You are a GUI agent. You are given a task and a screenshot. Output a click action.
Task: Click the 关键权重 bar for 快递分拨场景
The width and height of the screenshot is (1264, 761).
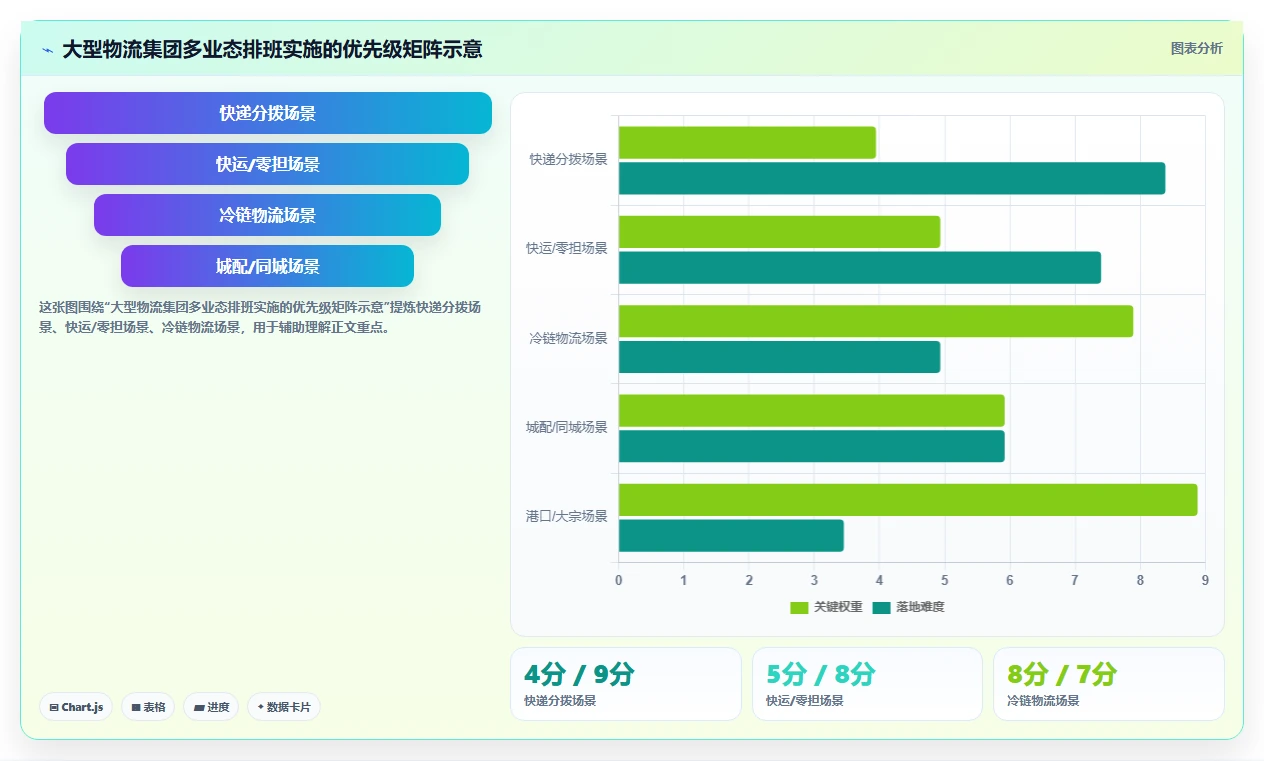[x=747, y=142]
